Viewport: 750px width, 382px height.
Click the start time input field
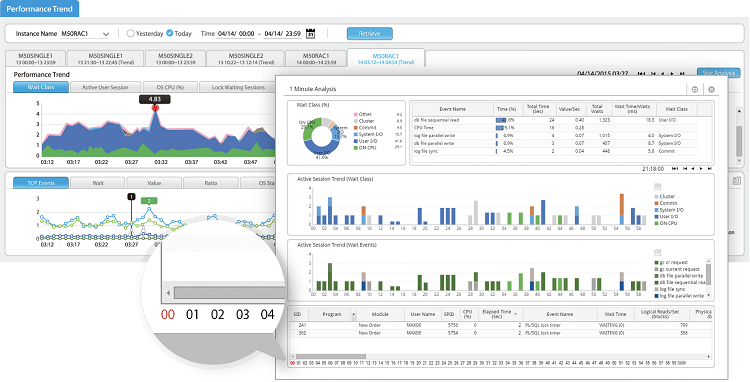pyautogui.click(x=236, y=33)
